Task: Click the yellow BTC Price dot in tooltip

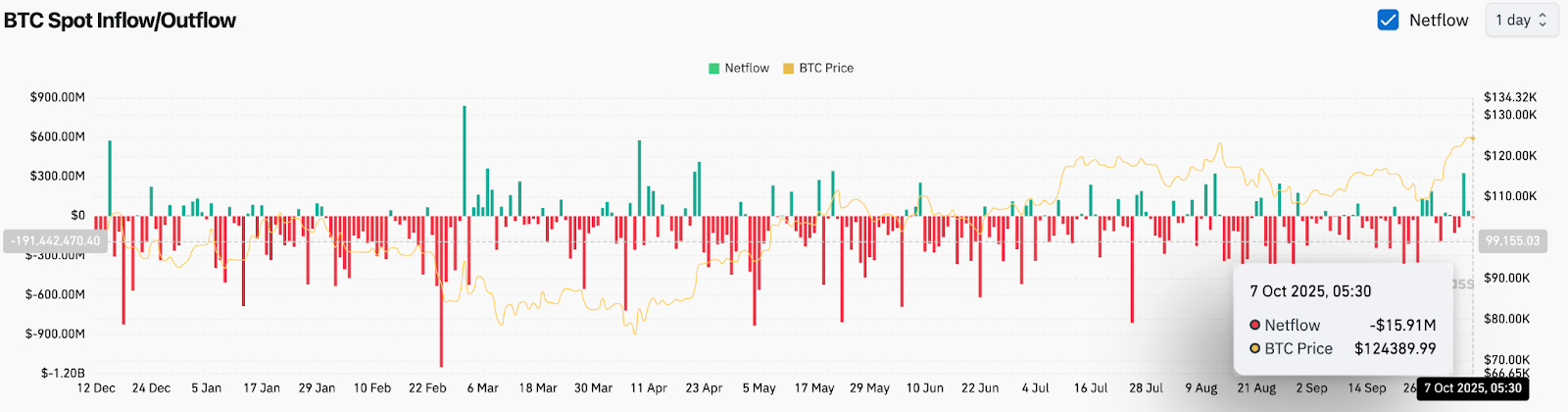Action: tap(1254, 348)
